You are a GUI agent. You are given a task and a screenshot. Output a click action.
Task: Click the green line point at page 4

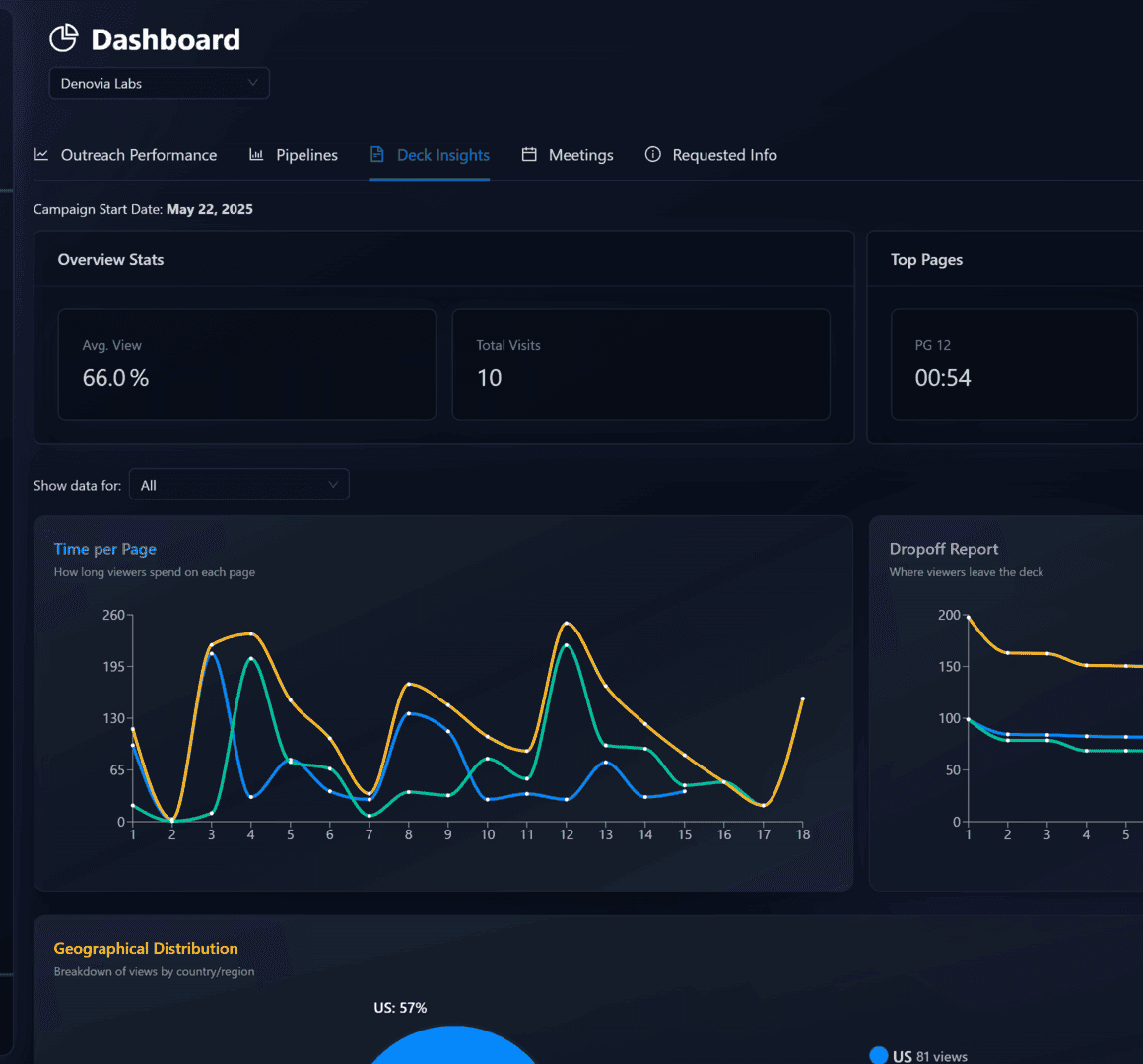pyautogui.click(x=250, y=659)
